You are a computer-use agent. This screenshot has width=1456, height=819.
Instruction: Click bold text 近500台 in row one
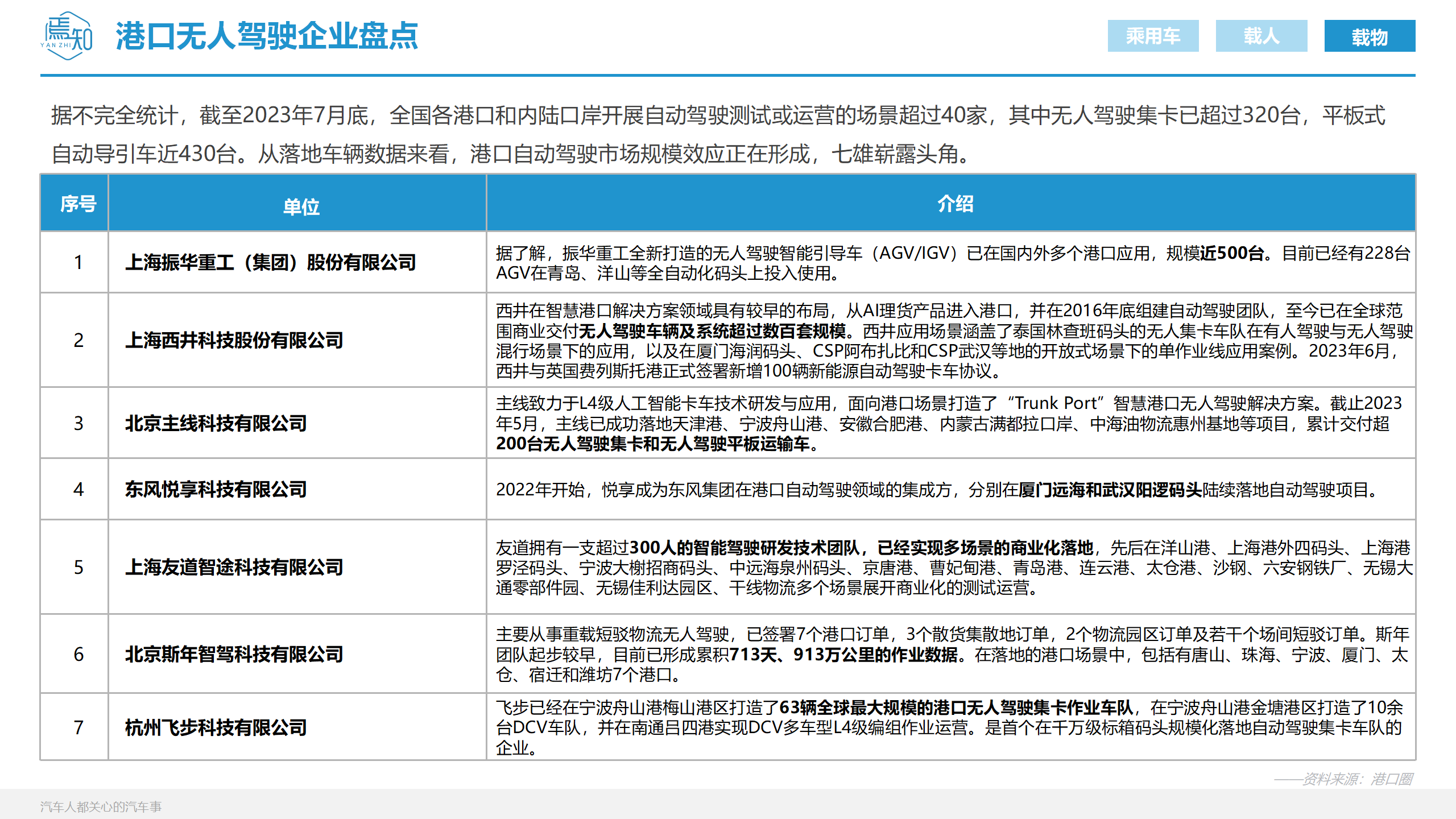1232,253
